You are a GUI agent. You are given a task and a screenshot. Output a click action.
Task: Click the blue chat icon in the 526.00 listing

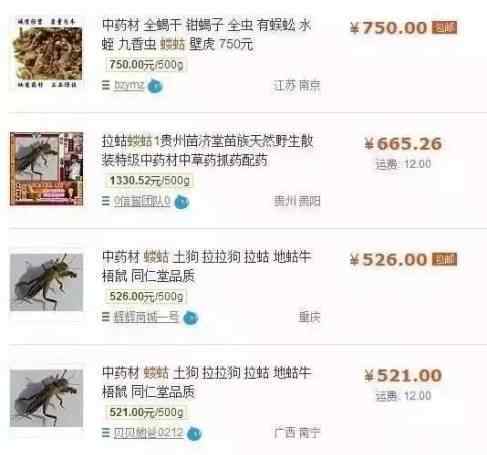(x=191, y=318)
